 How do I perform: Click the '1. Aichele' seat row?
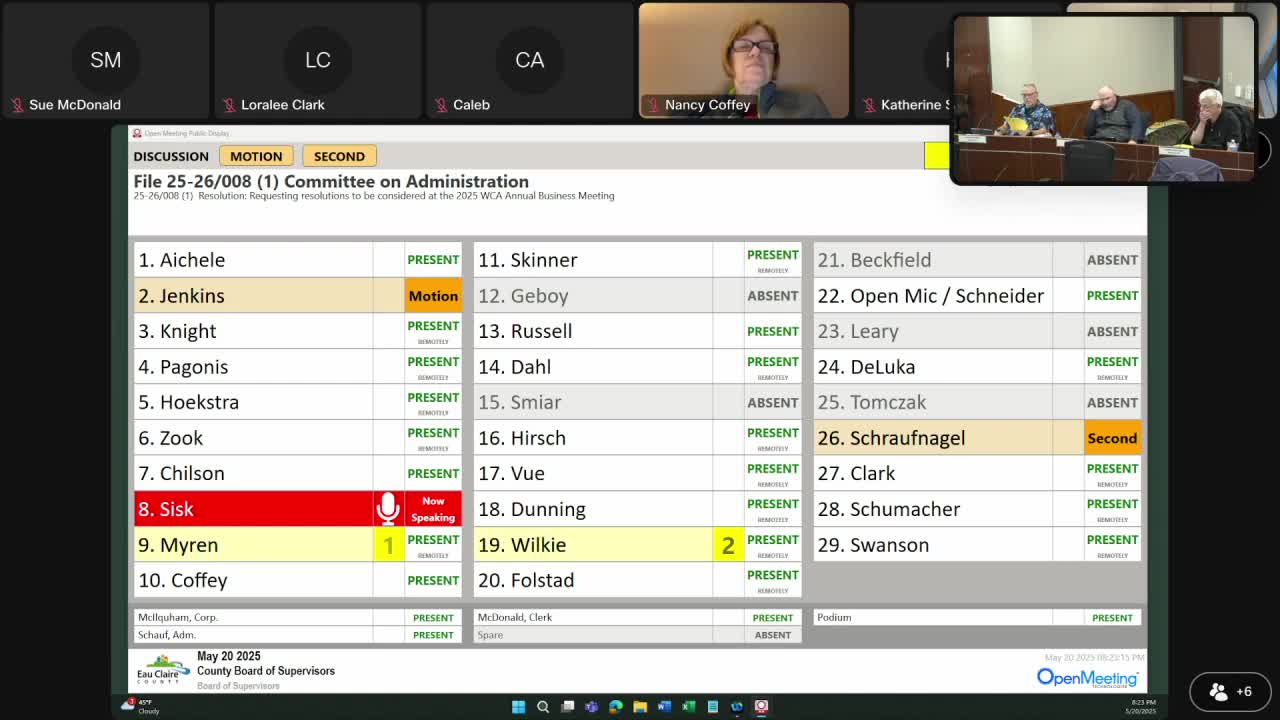[298, 260]
